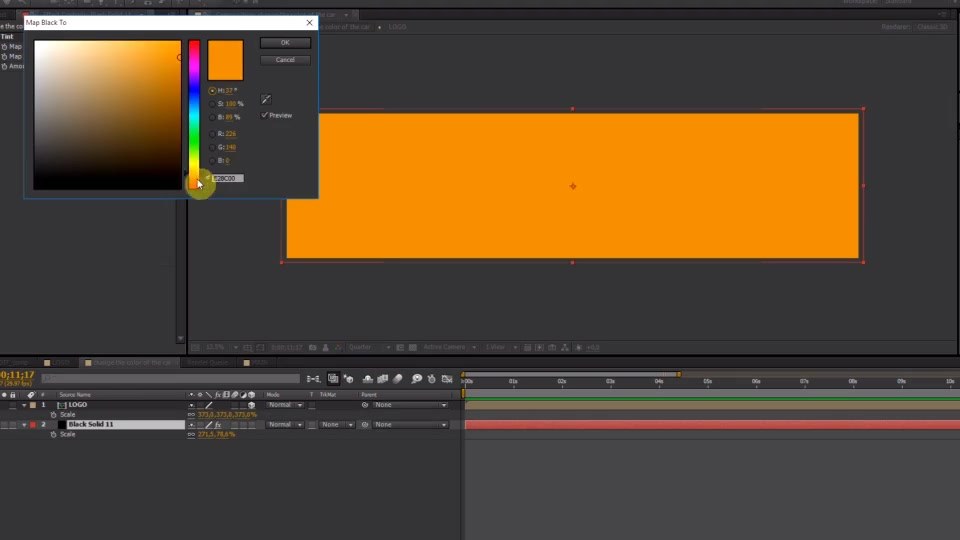Click Show Channel icon in viewer footer

(337, 347)
